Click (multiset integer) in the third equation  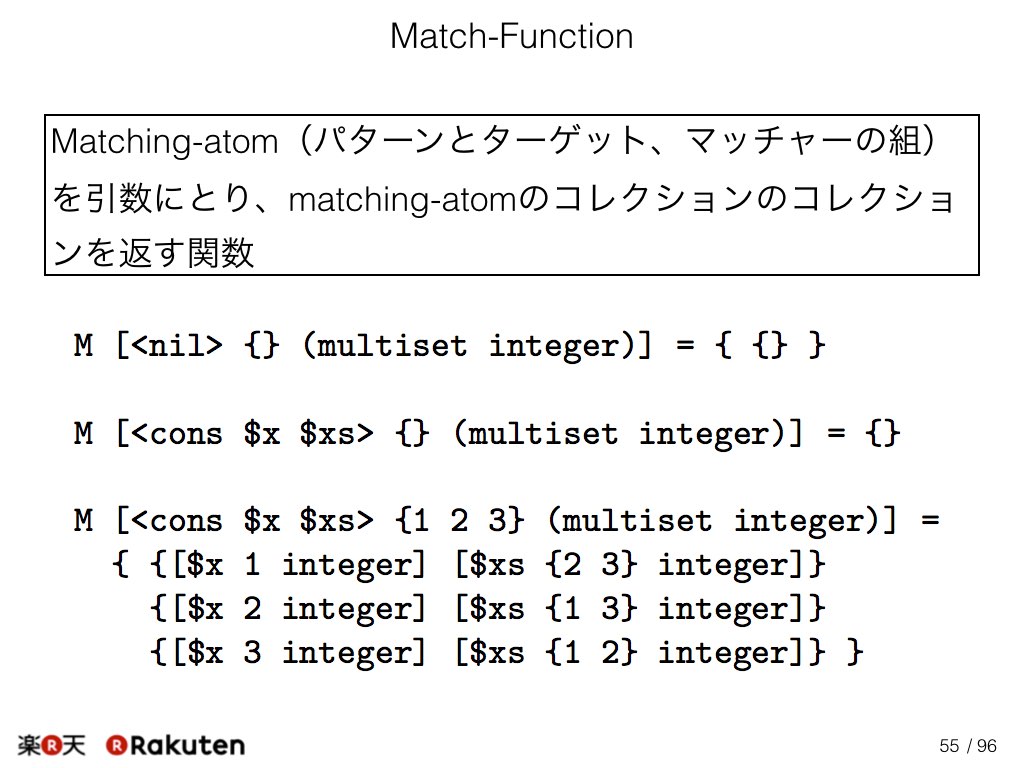(x=715, y=520)
